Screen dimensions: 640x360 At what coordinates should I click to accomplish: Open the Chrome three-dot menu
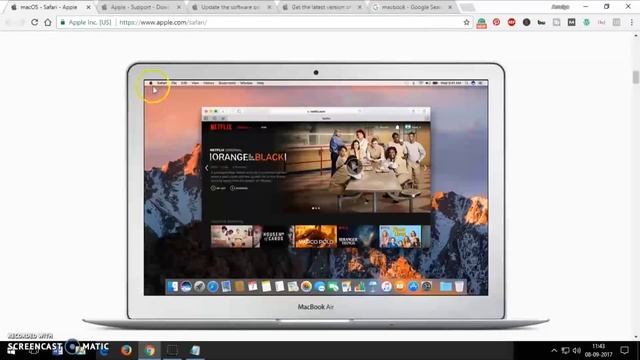[631, 22]
